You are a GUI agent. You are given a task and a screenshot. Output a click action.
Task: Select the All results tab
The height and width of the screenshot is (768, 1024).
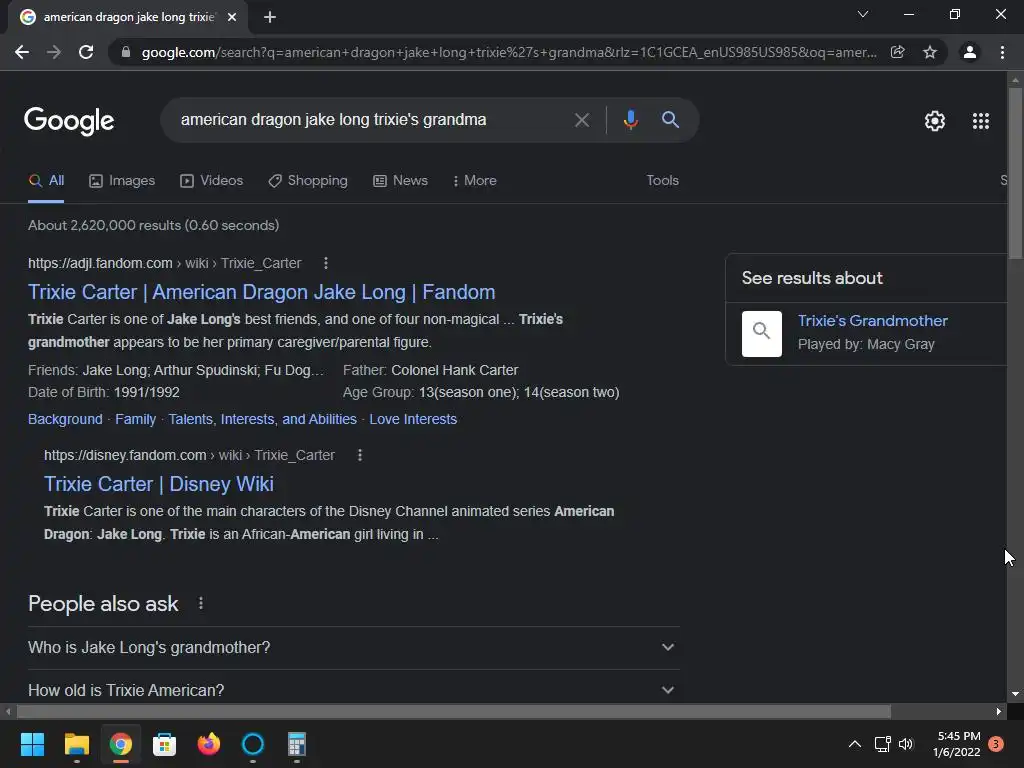pyautogui.click(x=46, y=181)
